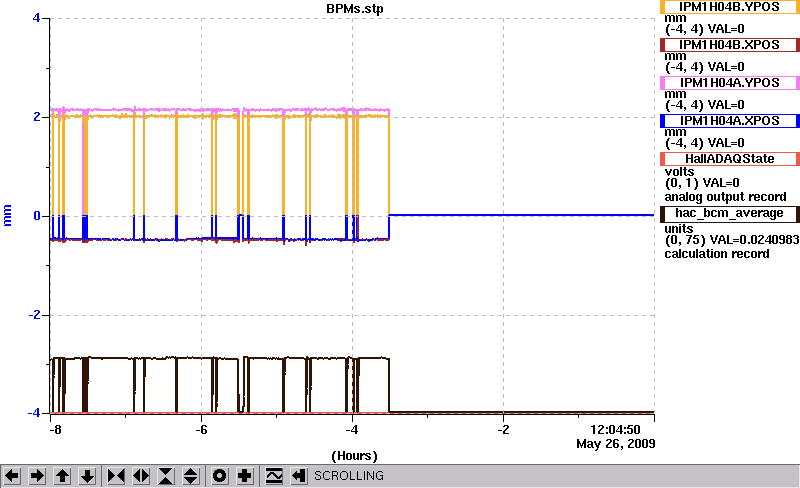Click the y-axis tick label 4
Image resolution: width=800 pixels, height=488 pixels.
[36, 18]
